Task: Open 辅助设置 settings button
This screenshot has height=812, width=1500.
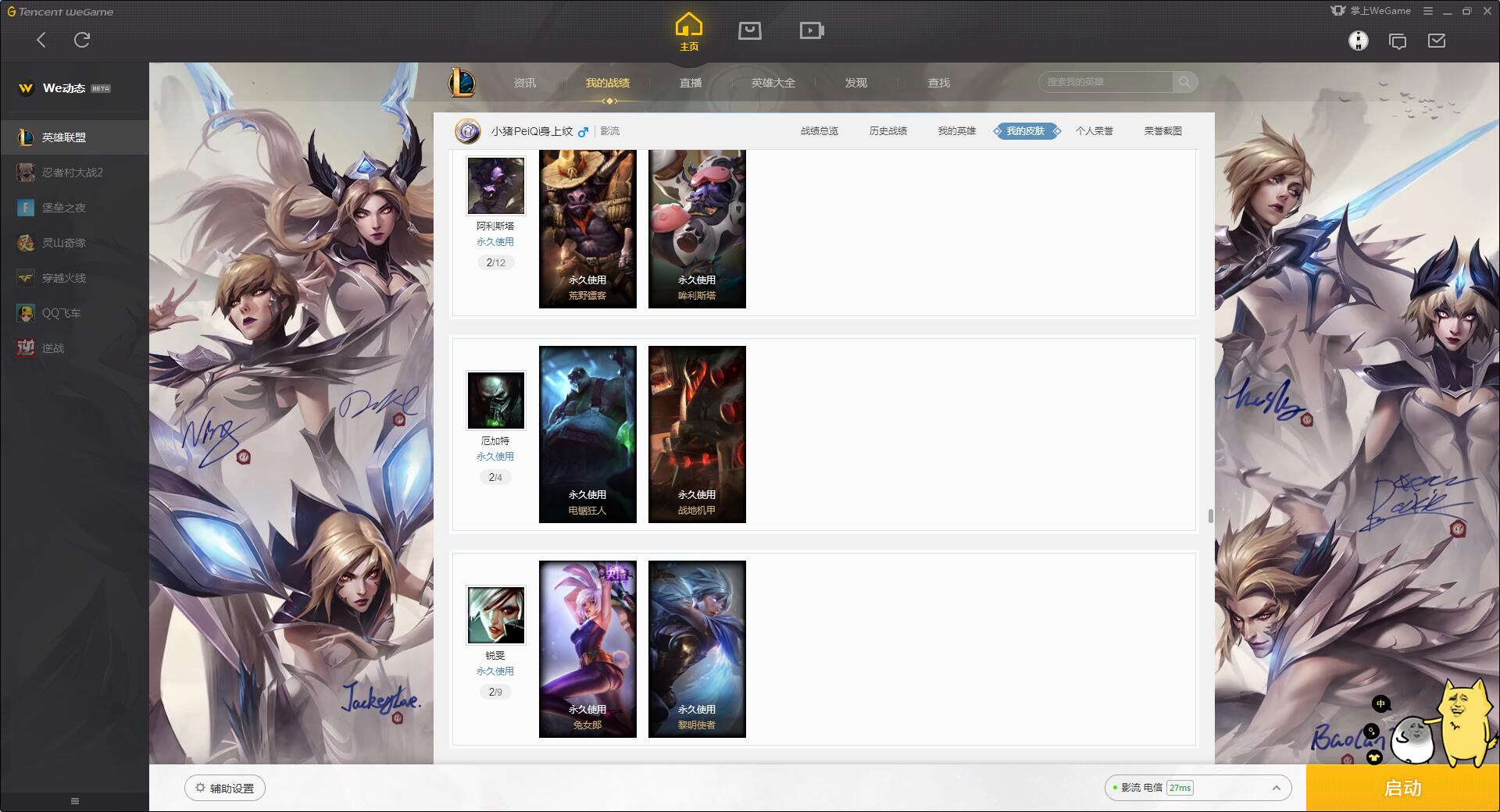Action: click(225, 789)
